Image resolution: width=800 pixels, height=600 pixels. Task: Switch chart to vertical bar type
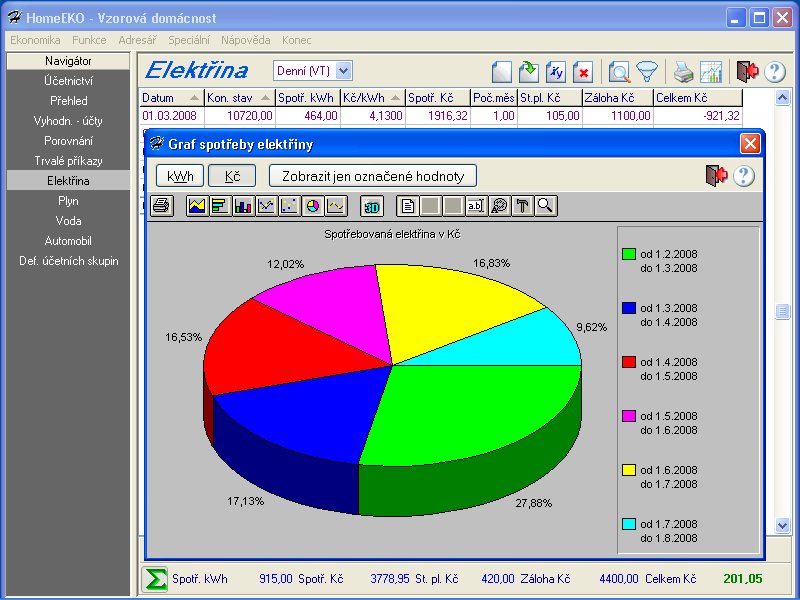tap(243, 206)
